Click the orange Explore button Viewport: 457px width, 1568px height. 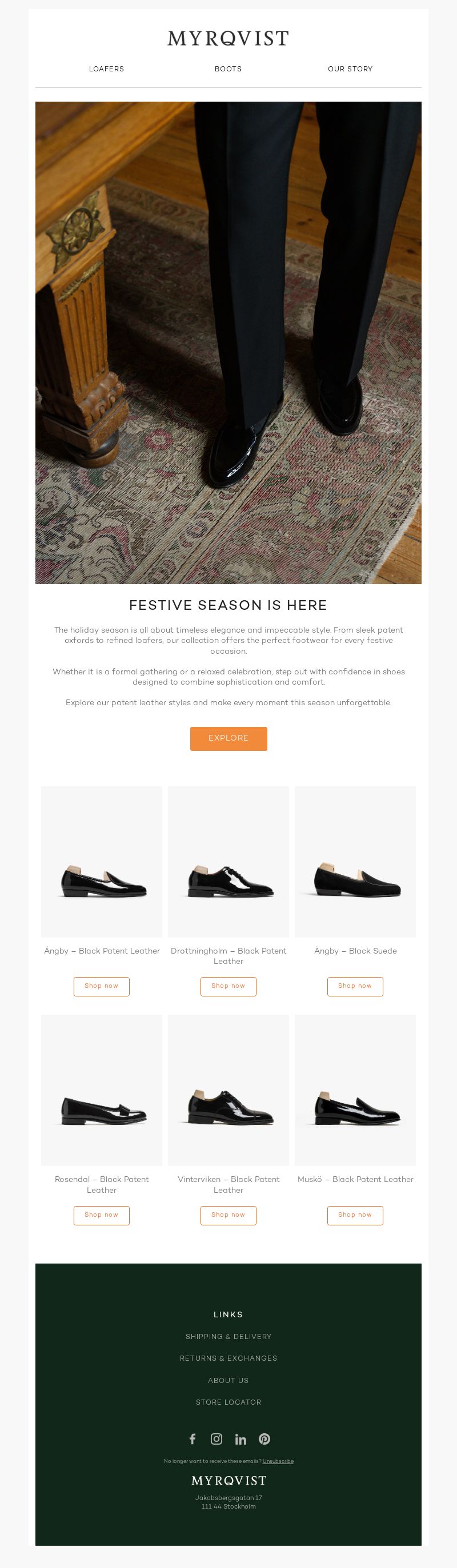pos(228,738)
